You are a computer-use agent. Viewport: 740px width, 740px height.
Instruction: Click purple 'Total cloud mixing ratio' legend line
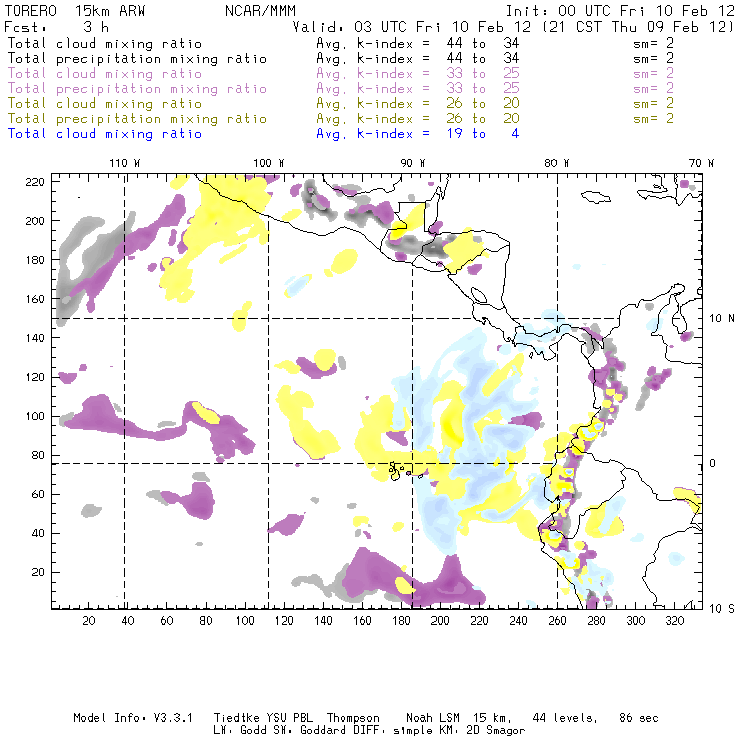105,74
